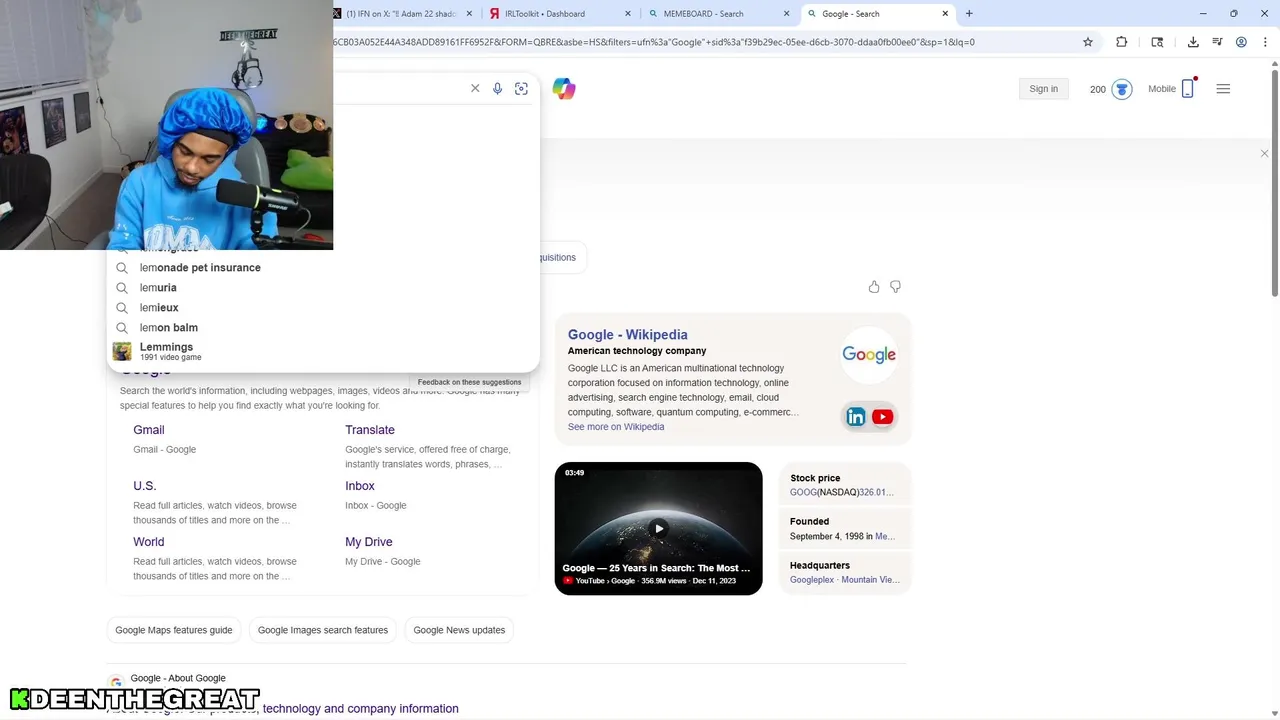Open visual search camera icon
The image size is (1280, 720).
[521, 89]
